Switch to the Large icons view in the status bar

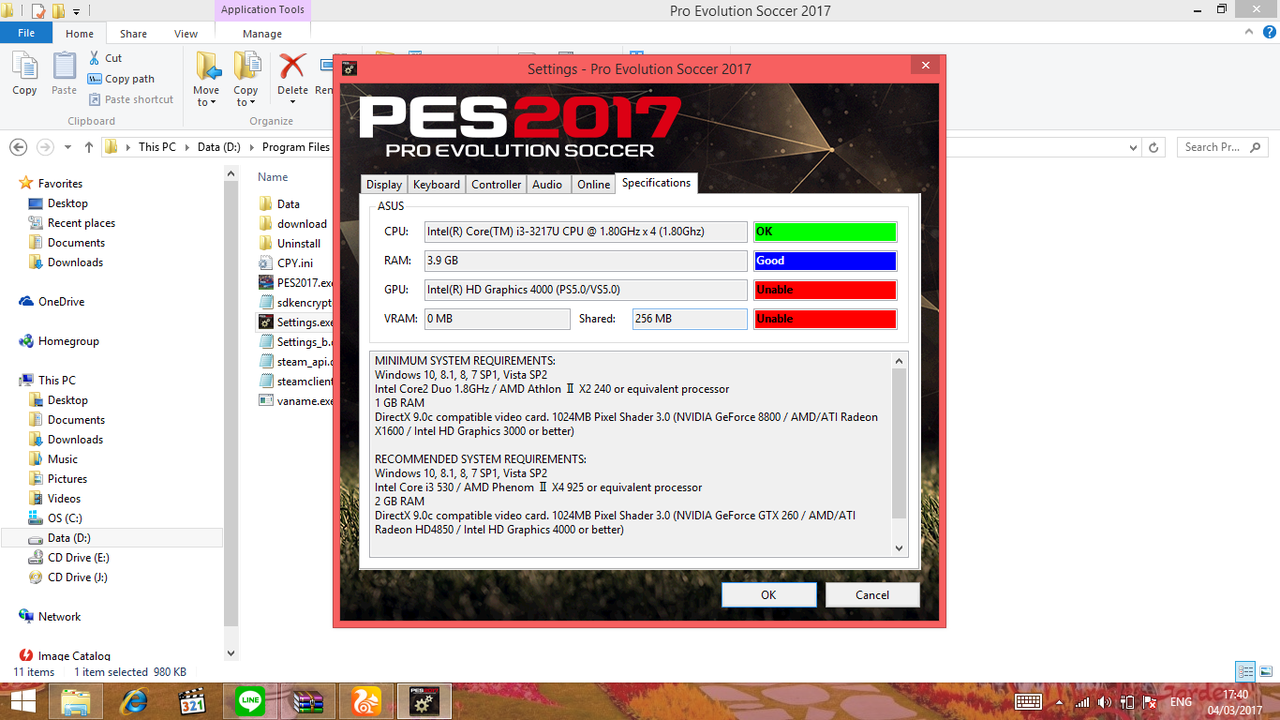pyautogui.click(x=1265, y=671)
